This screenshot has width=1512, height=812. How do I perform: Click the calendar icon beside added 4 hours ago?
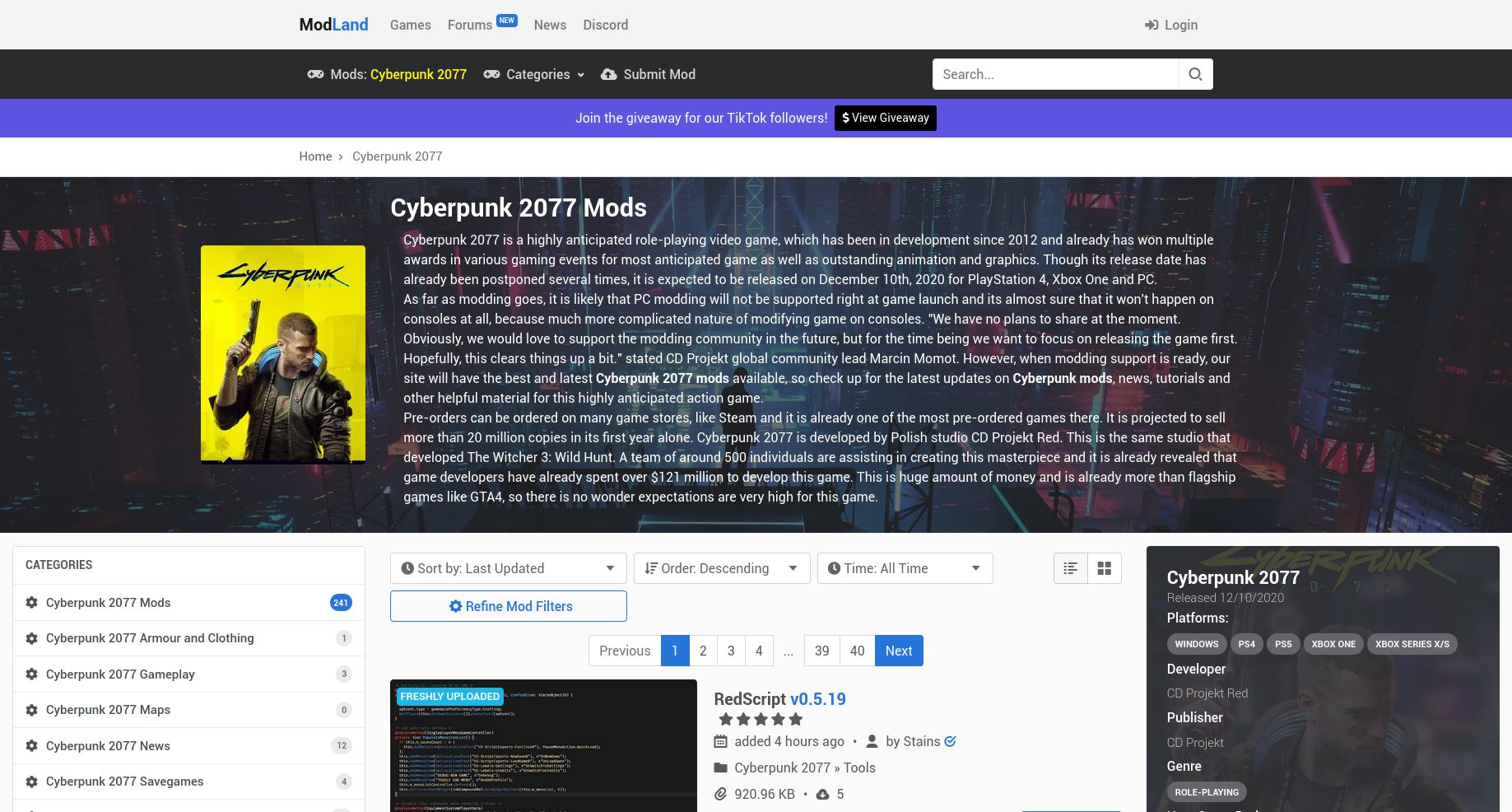720,741
